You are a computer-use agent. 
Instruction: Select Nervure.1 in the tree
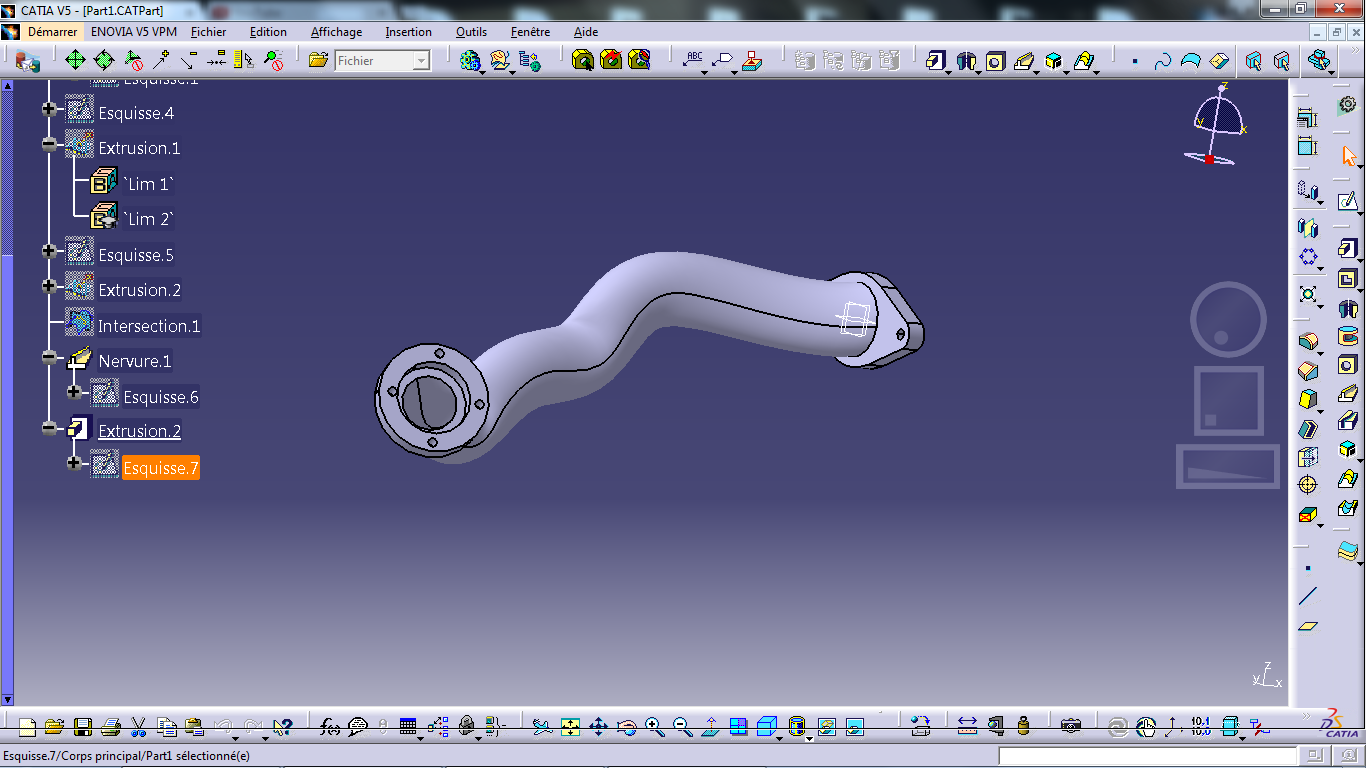pos(135,361)
